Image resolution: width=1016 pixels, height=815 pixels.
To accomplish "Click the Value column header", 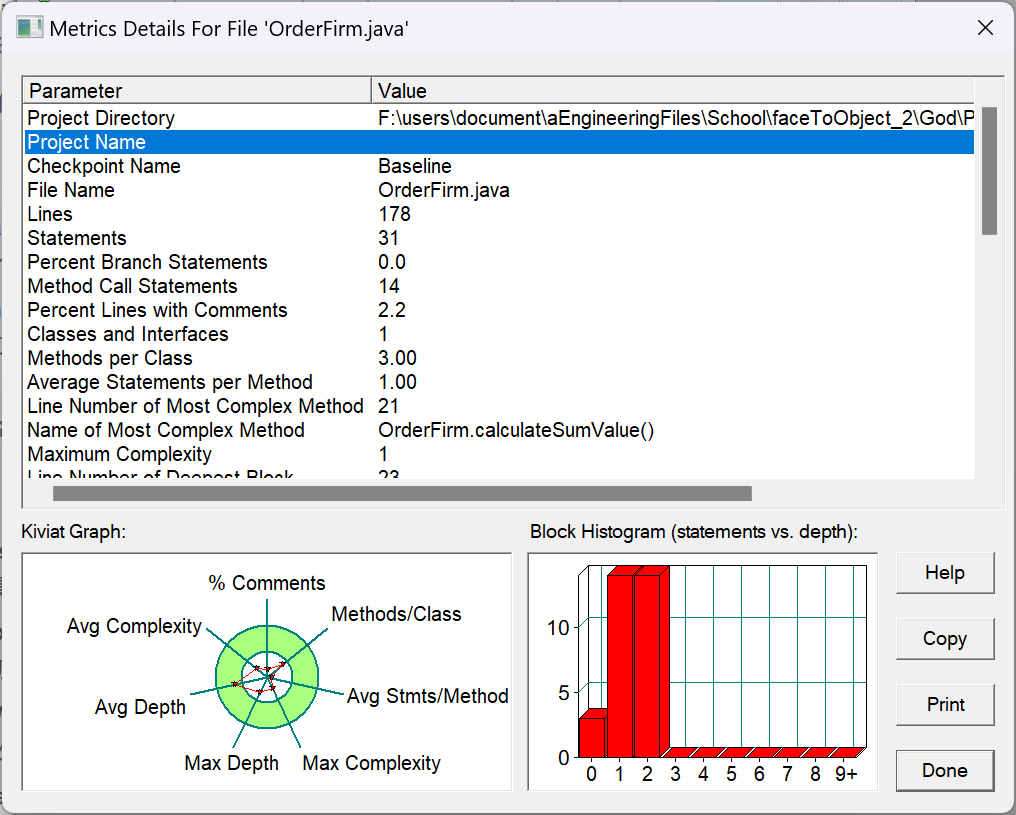I will (673, 91).
